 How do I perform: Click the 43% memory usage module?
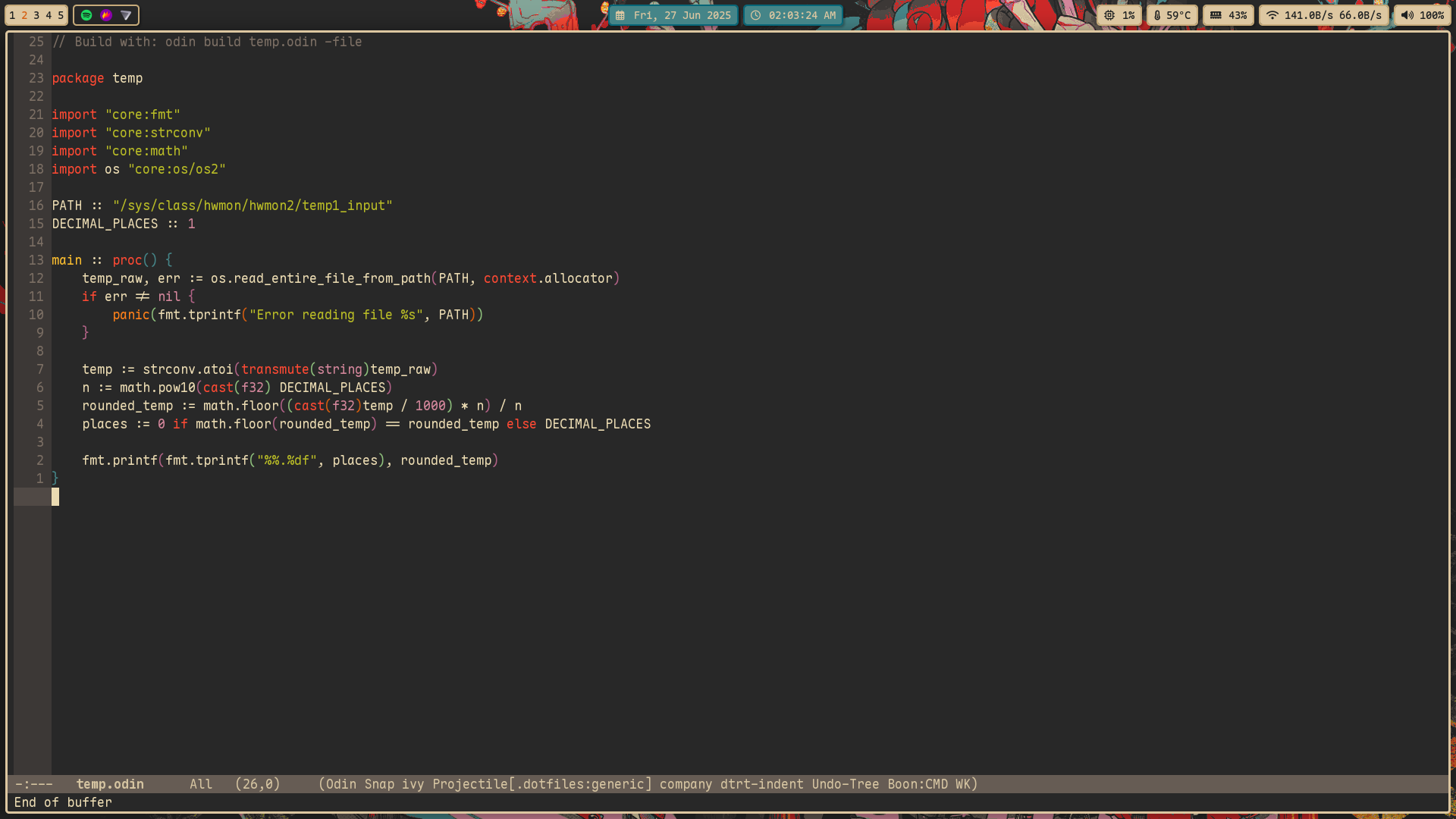tap(1228, 15)
